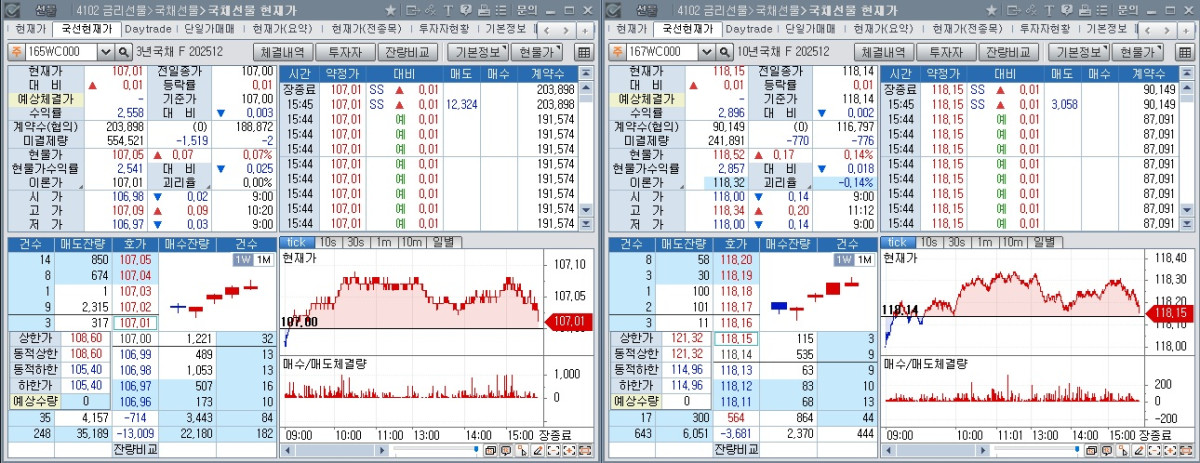The width and height of the screenshot is (1200, 463).
Task: Search symbol with magnifier next to 167WC000
Action: (725, 51)
